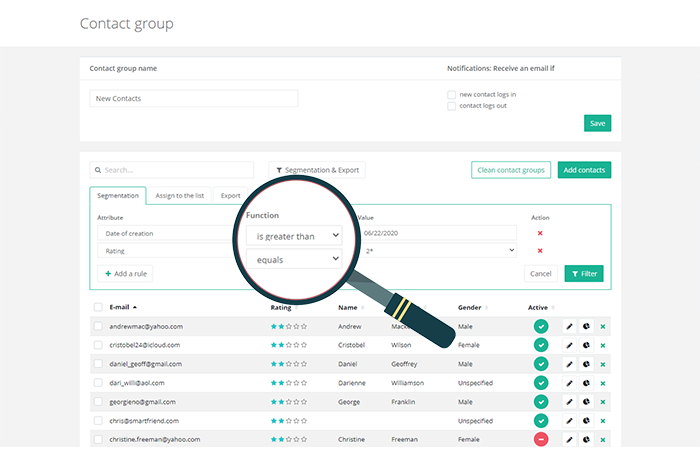700x467 pixels.
Task: Open pie chart icon for chris@smartfriend.com
Action: pyautogui.click(x=586, y=421)
